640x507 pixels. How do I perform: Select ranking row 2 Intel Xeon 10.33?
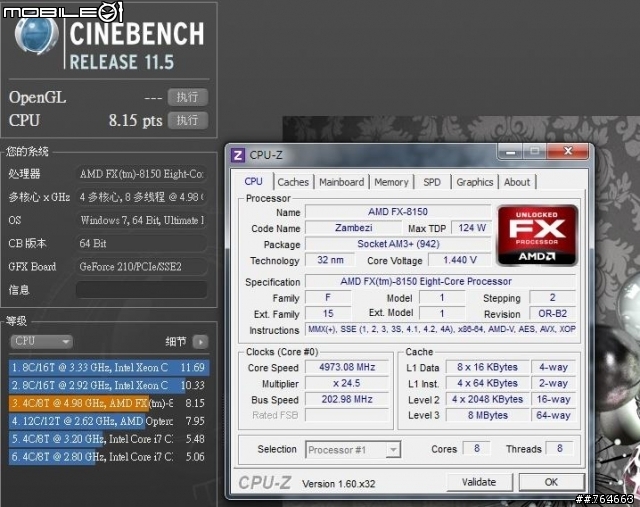tap(109, 385)
